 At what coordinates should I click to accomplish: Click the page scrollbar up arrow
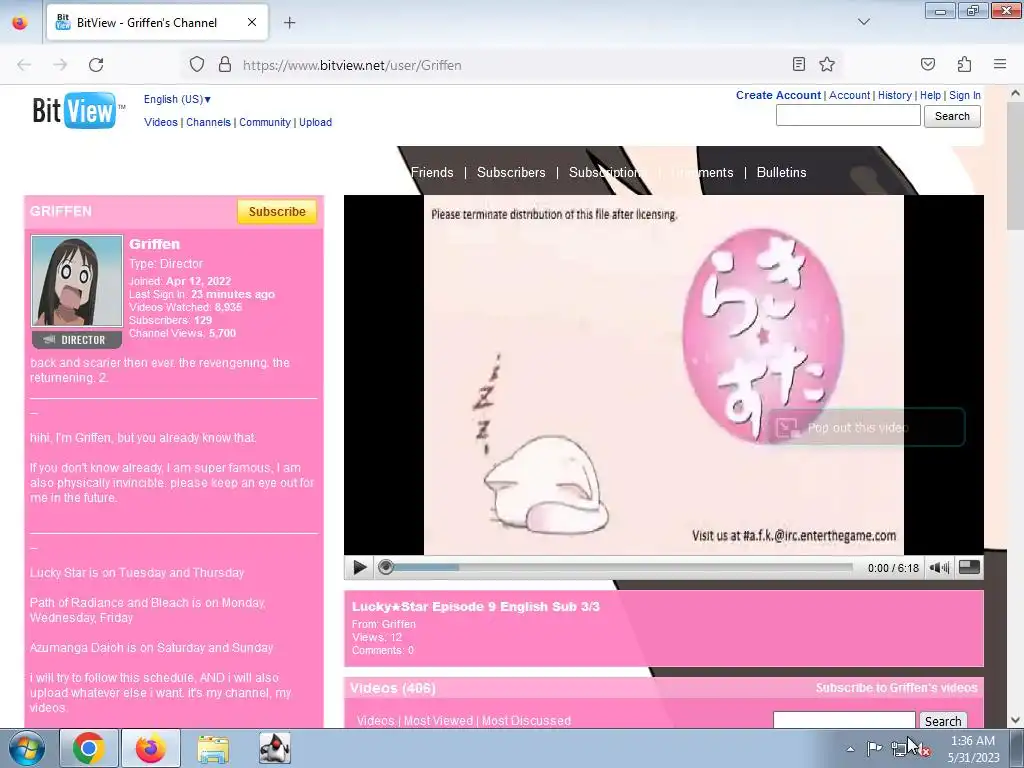(1016, 93)
